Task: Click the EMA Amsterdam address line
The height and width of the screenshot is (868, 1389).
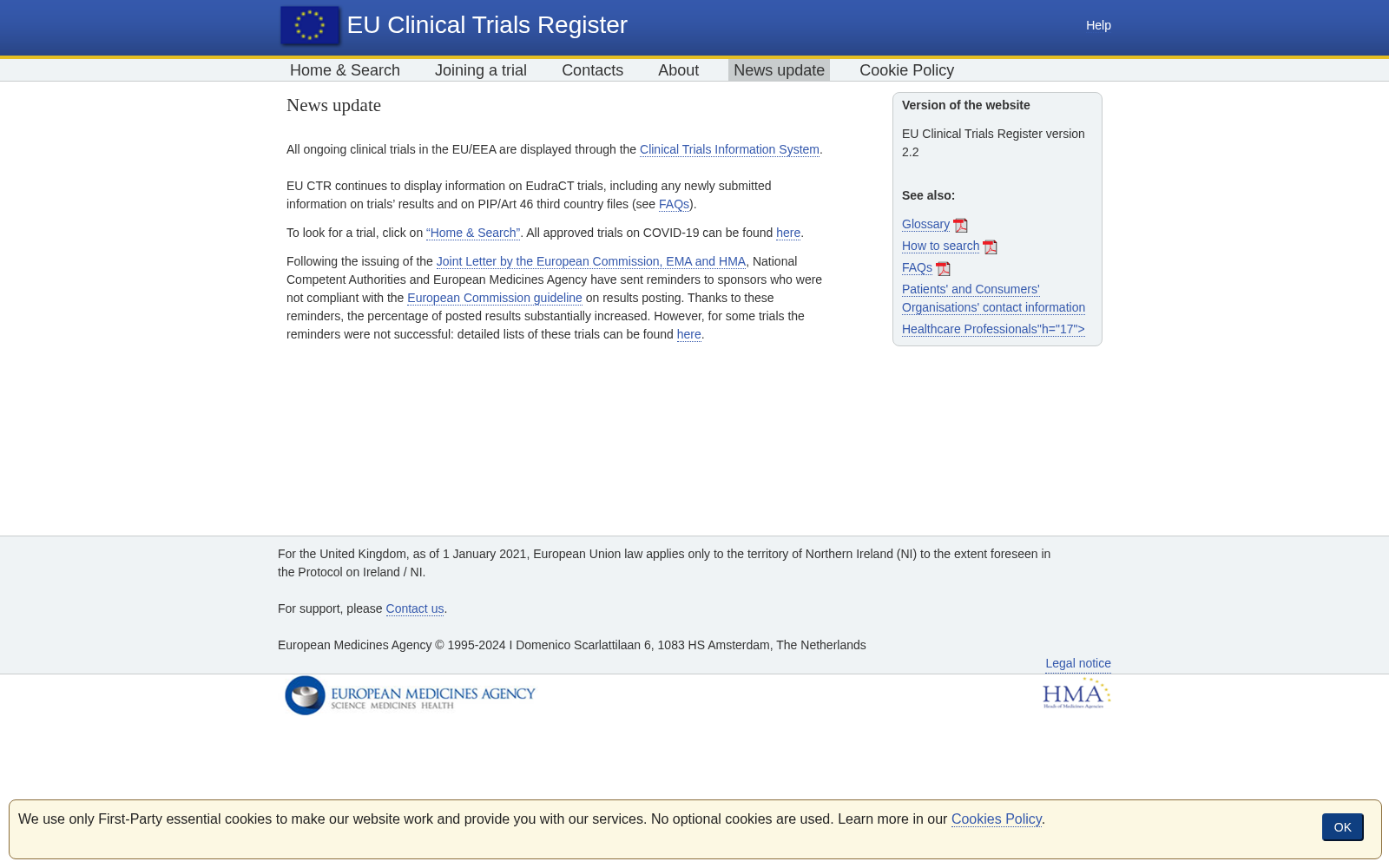Action: [572, 645]
